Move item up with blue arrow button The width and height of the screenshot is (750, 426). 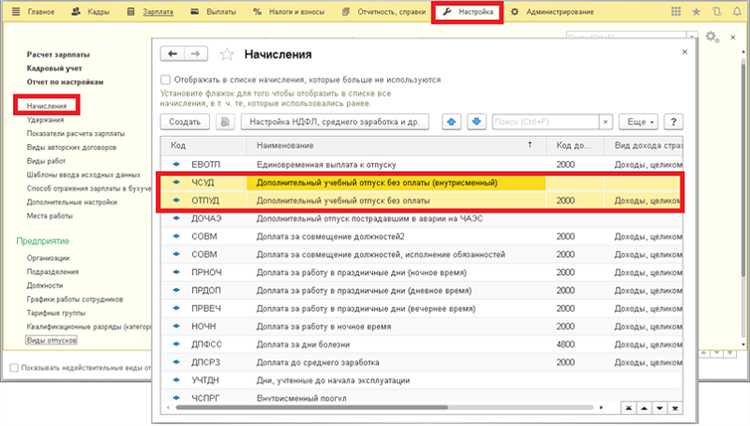point(451,122)
